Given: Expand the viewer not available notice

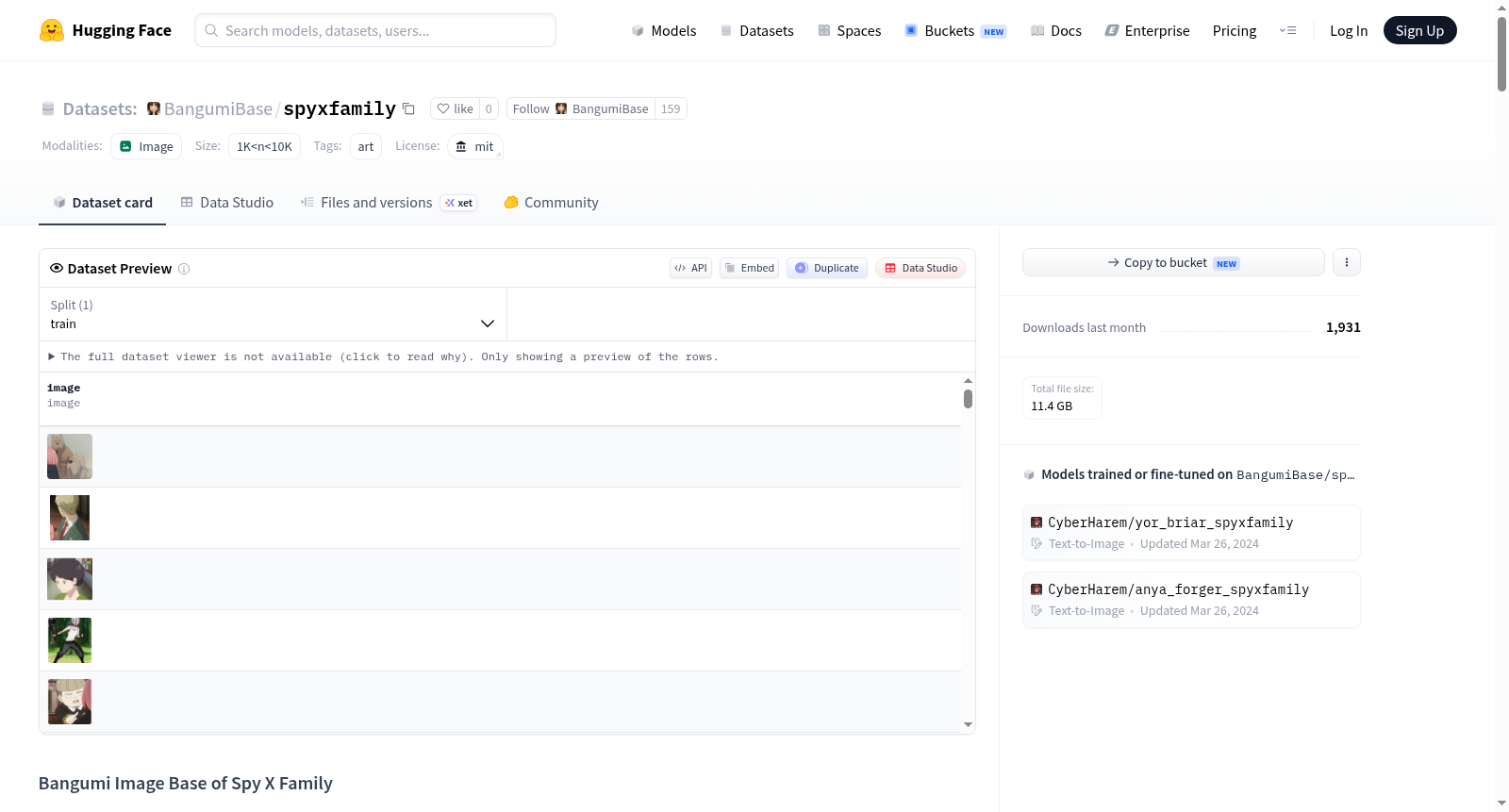Looking at the screenshot, I should click(383, 356).
